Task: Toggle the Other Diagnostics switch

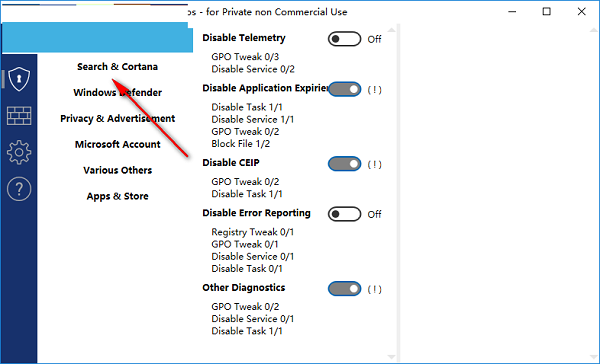Action: [x=344, y=289]
